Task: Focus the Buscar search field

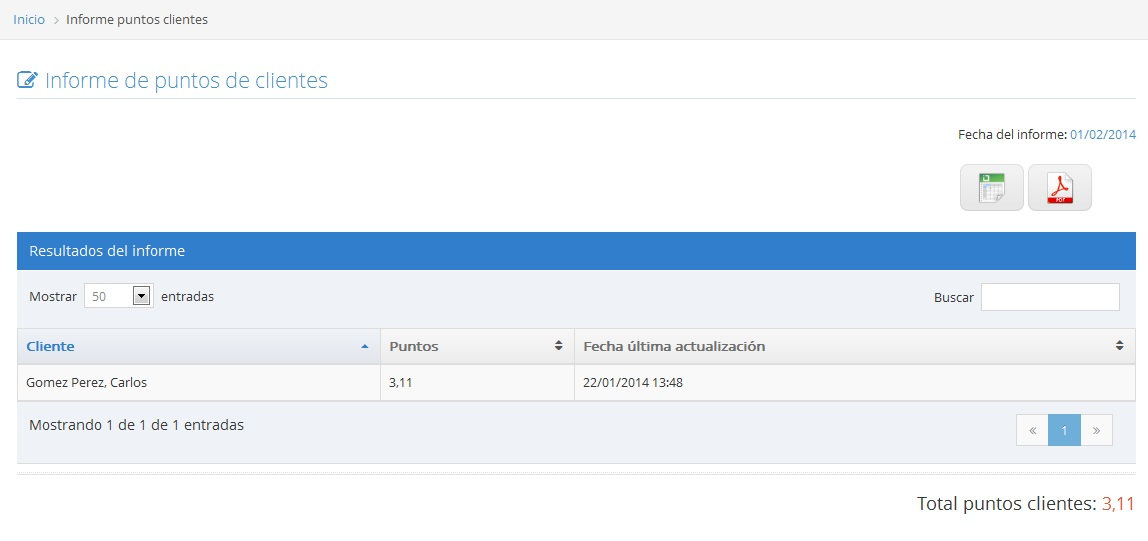Action: [x=1049, y=297]
